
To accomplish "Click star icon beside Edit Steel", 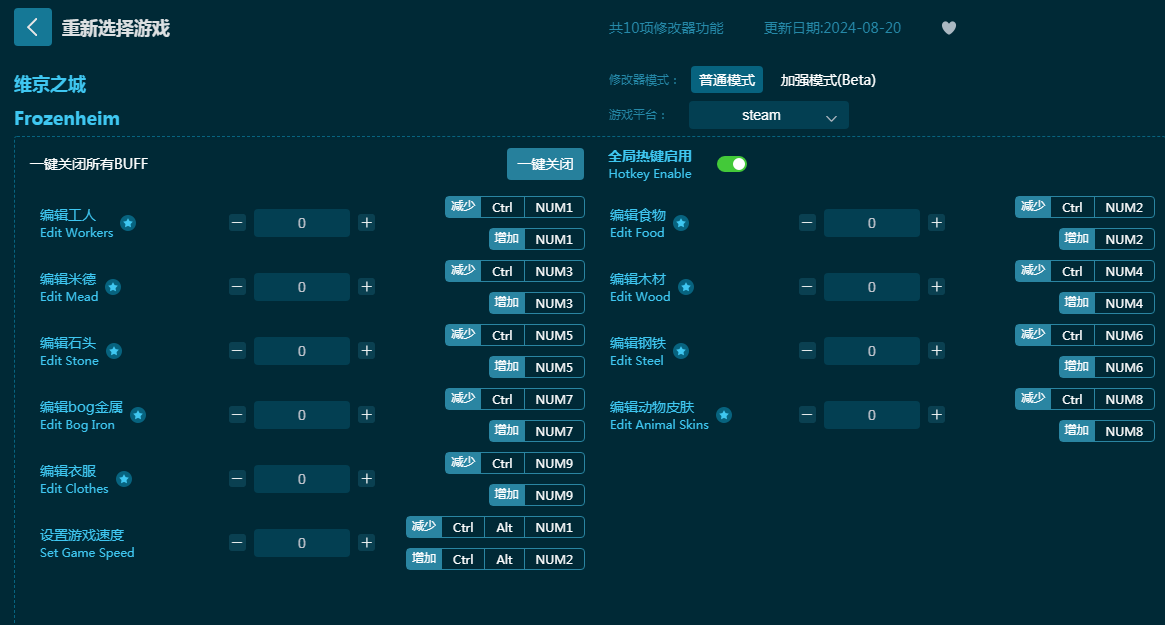I will (681, 351).
